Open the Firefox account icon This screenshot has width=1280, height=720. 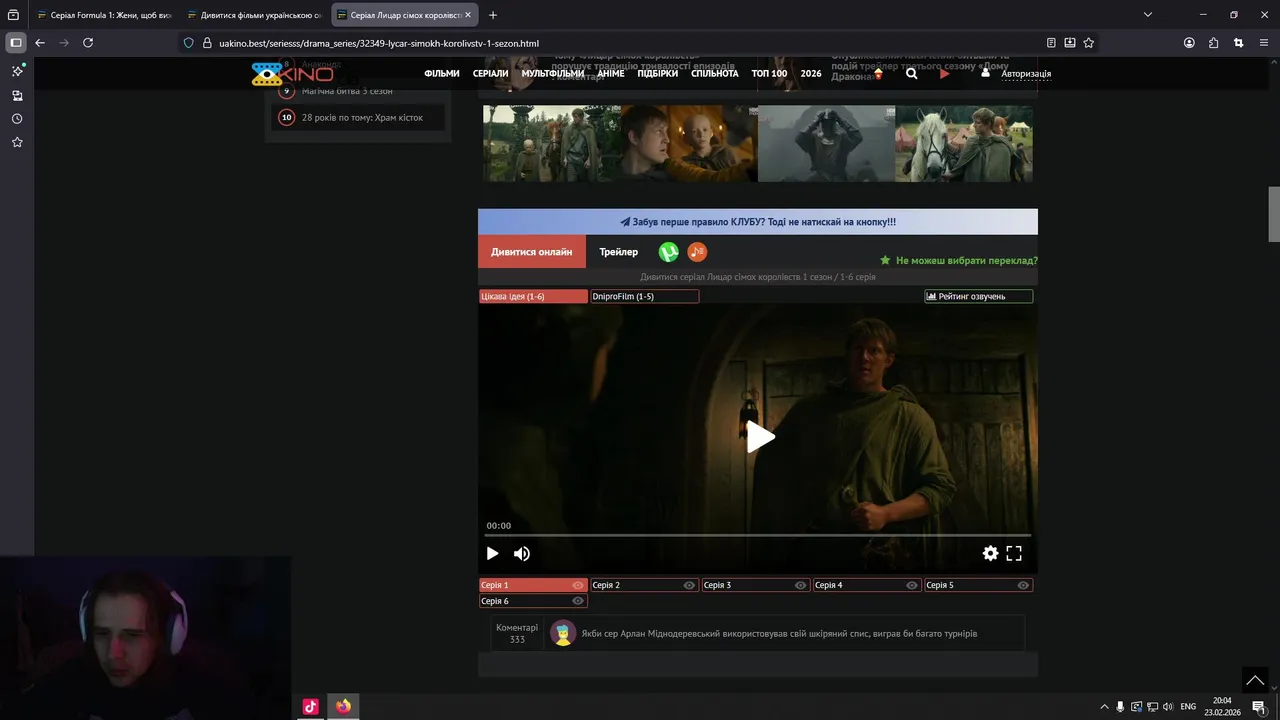point(1189,43)
